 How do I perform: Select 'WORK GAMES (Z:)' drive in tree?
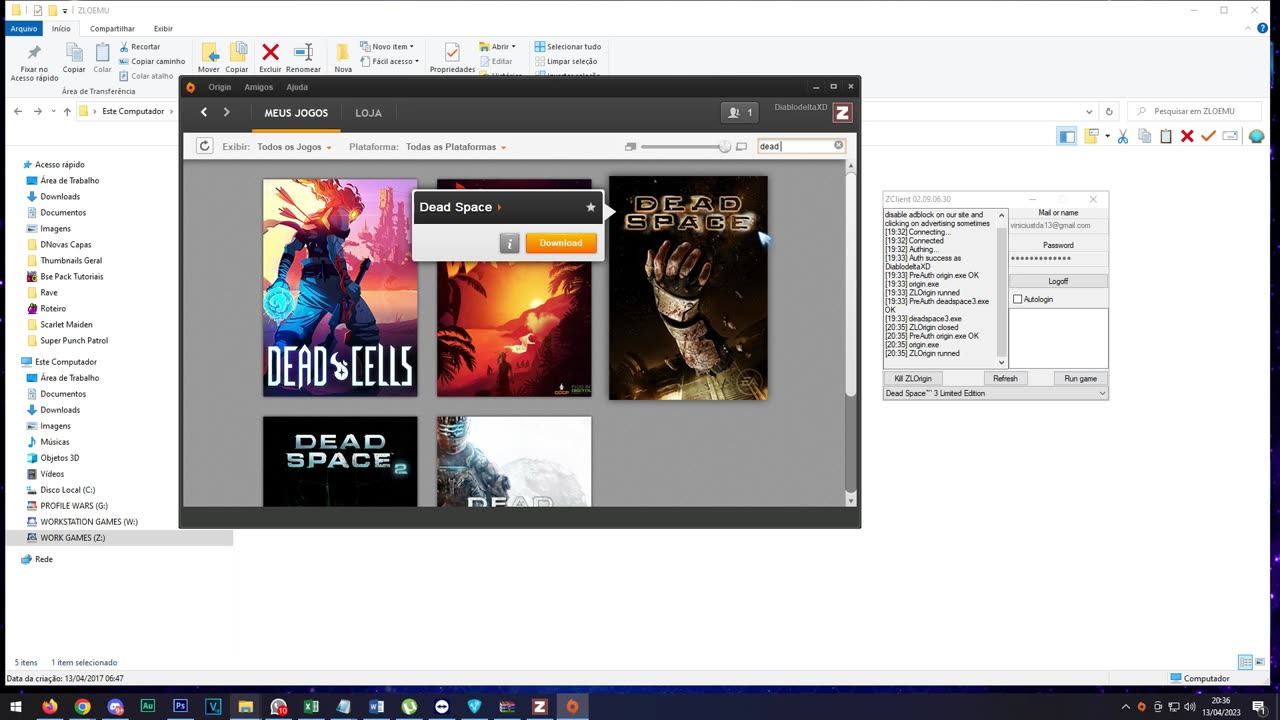tap(72, 538)
